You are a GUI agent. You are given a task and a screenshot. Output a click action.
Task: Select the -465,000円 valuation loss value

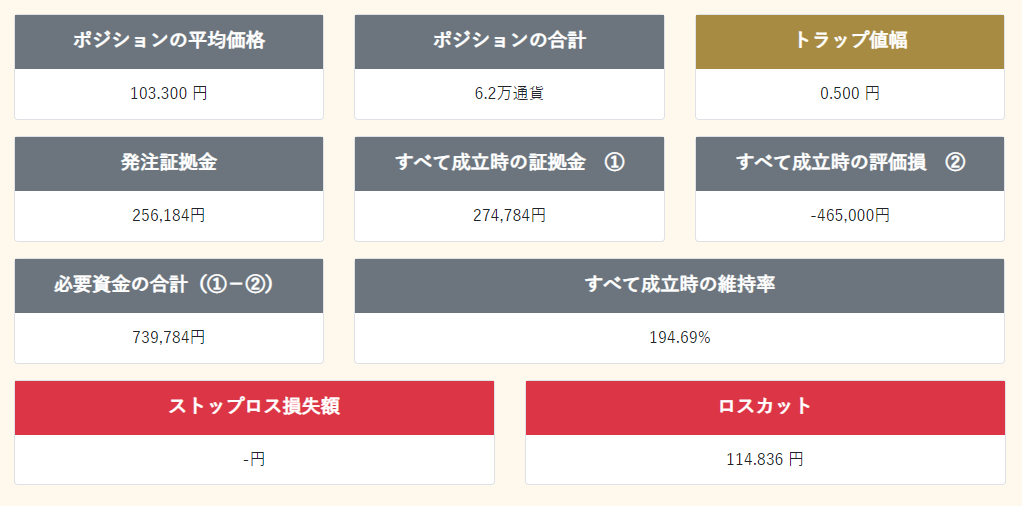coord(850,215)
